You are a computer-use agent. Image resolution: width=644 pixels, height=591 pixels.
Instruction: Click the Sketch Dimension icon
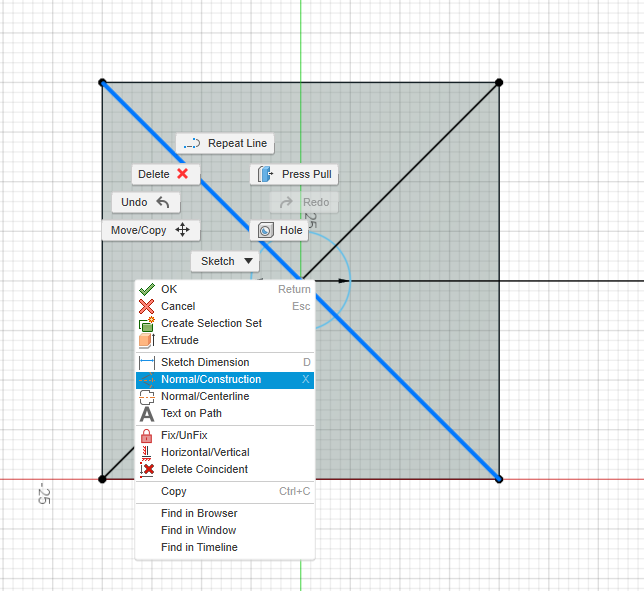[147, 363]
